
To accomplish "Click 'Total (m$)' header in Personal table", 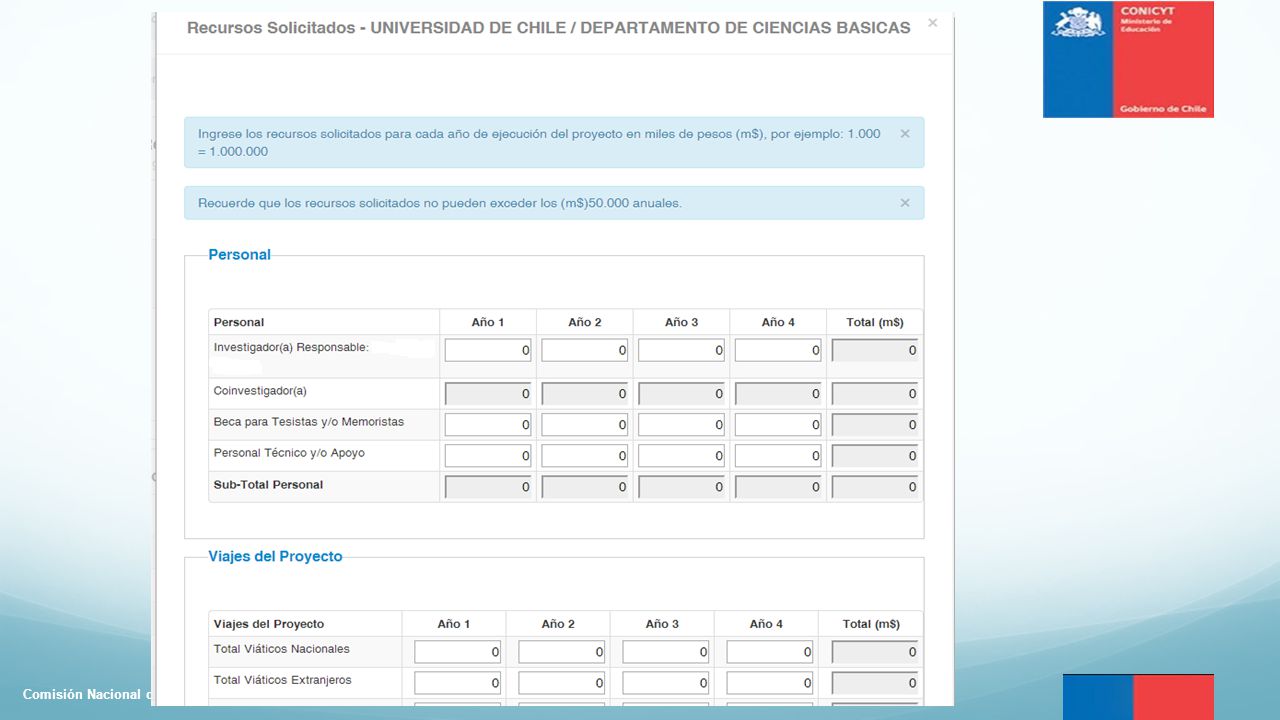I will [875, 322].
